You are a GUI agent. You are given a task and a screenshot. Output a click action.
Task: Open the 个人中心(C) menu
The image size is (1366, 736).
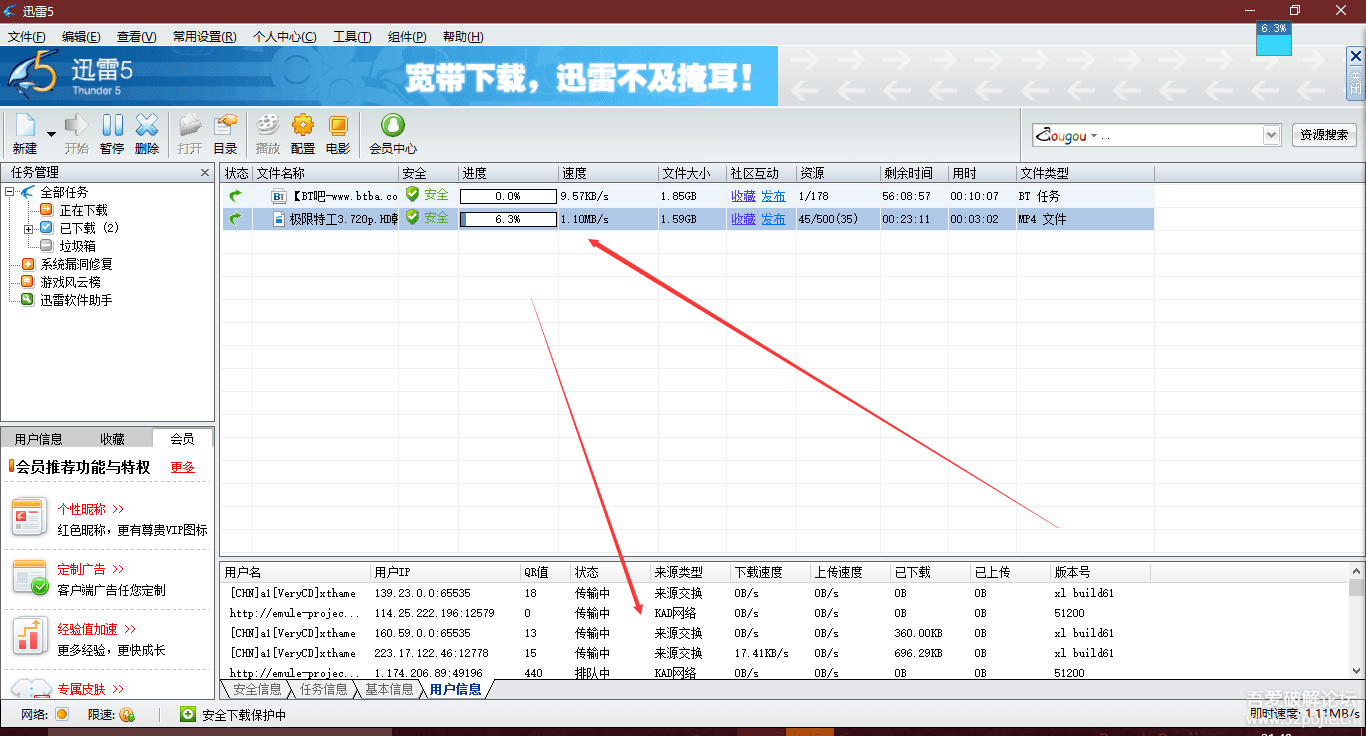284,37
